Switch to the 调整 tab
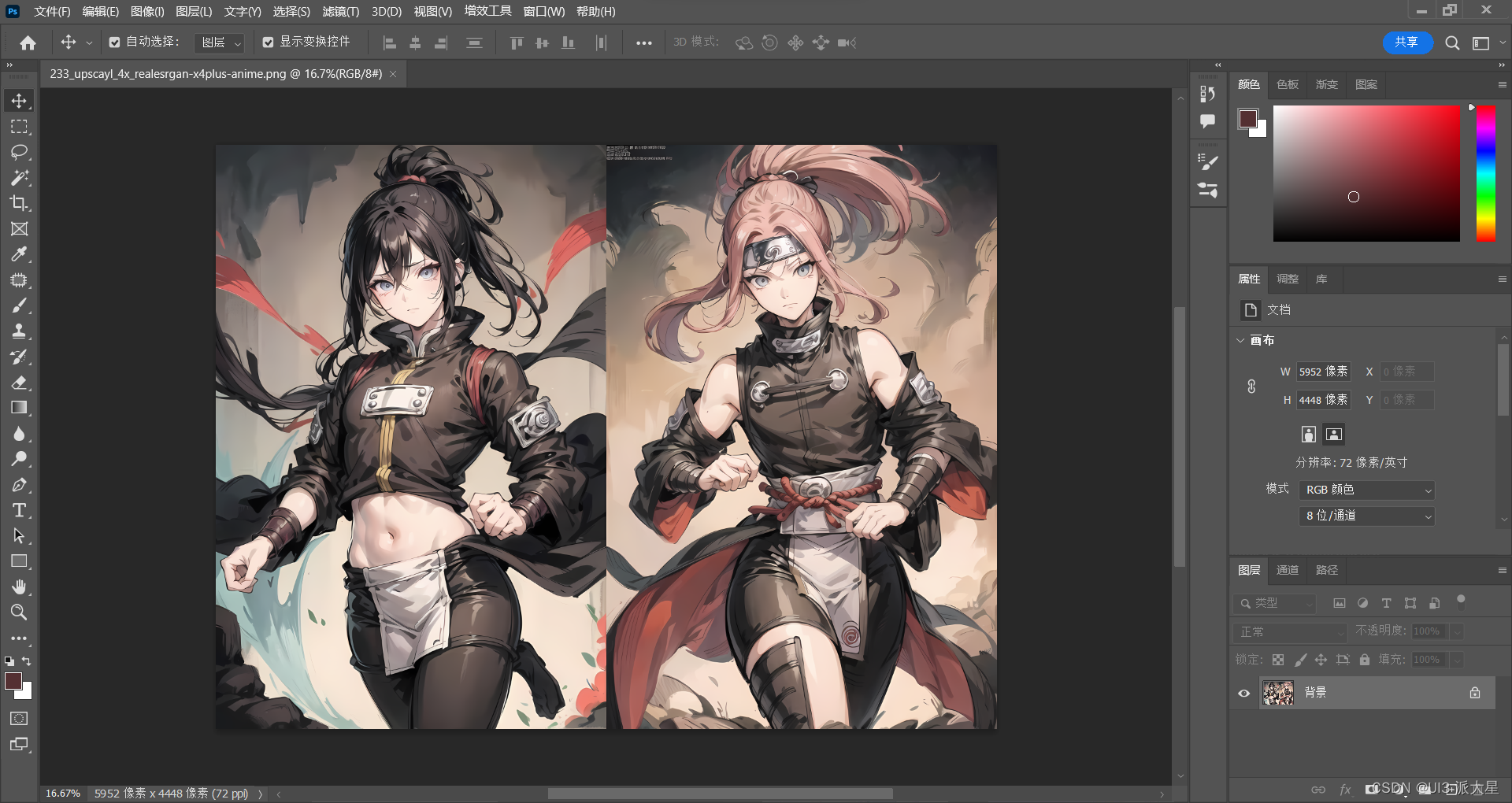Viewport: 1512px width, 803px height. tap(1288, 279)
